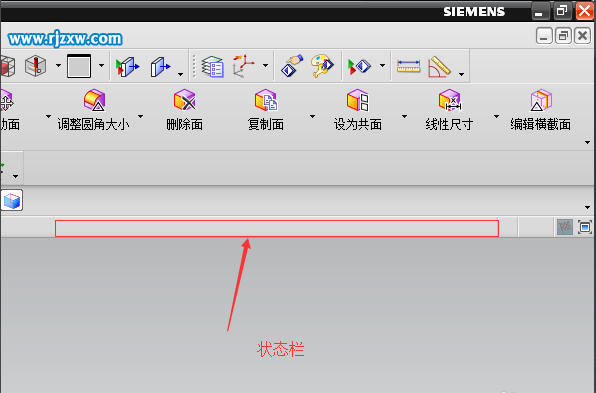Click the gray background color swatch
The image size is (596, 393).
[x=79, y=66]
